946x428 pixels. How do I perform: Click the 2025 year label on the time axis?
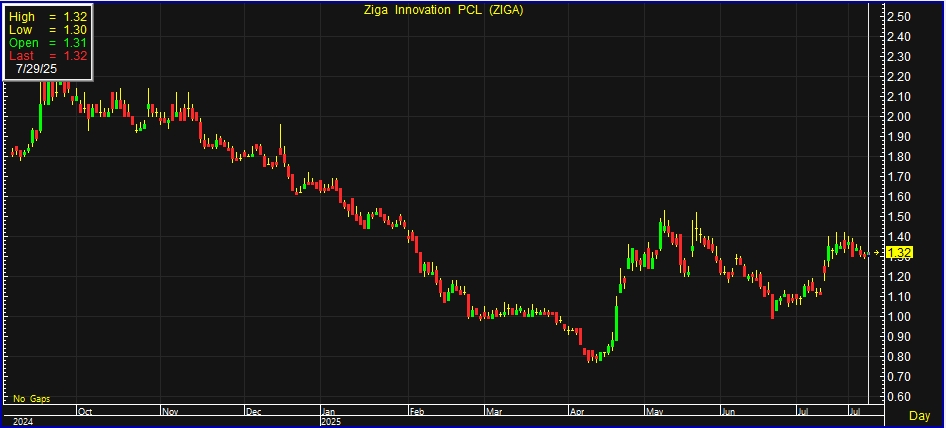coord(332,421)
